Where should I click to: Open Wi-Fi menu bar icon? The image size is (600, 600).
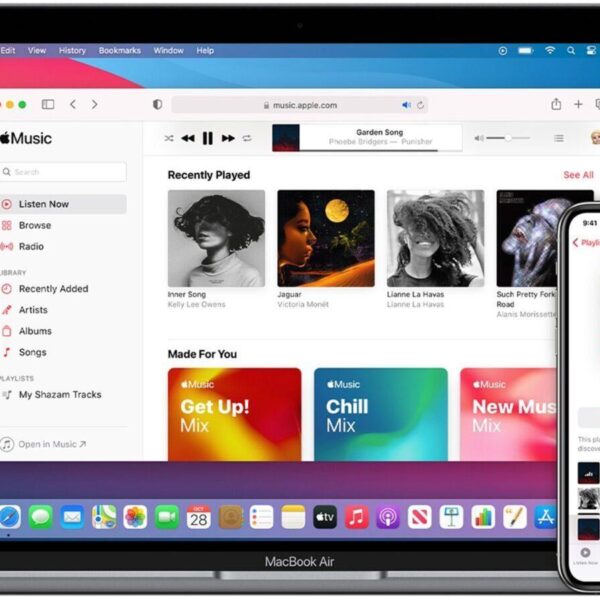coord(550,50)
